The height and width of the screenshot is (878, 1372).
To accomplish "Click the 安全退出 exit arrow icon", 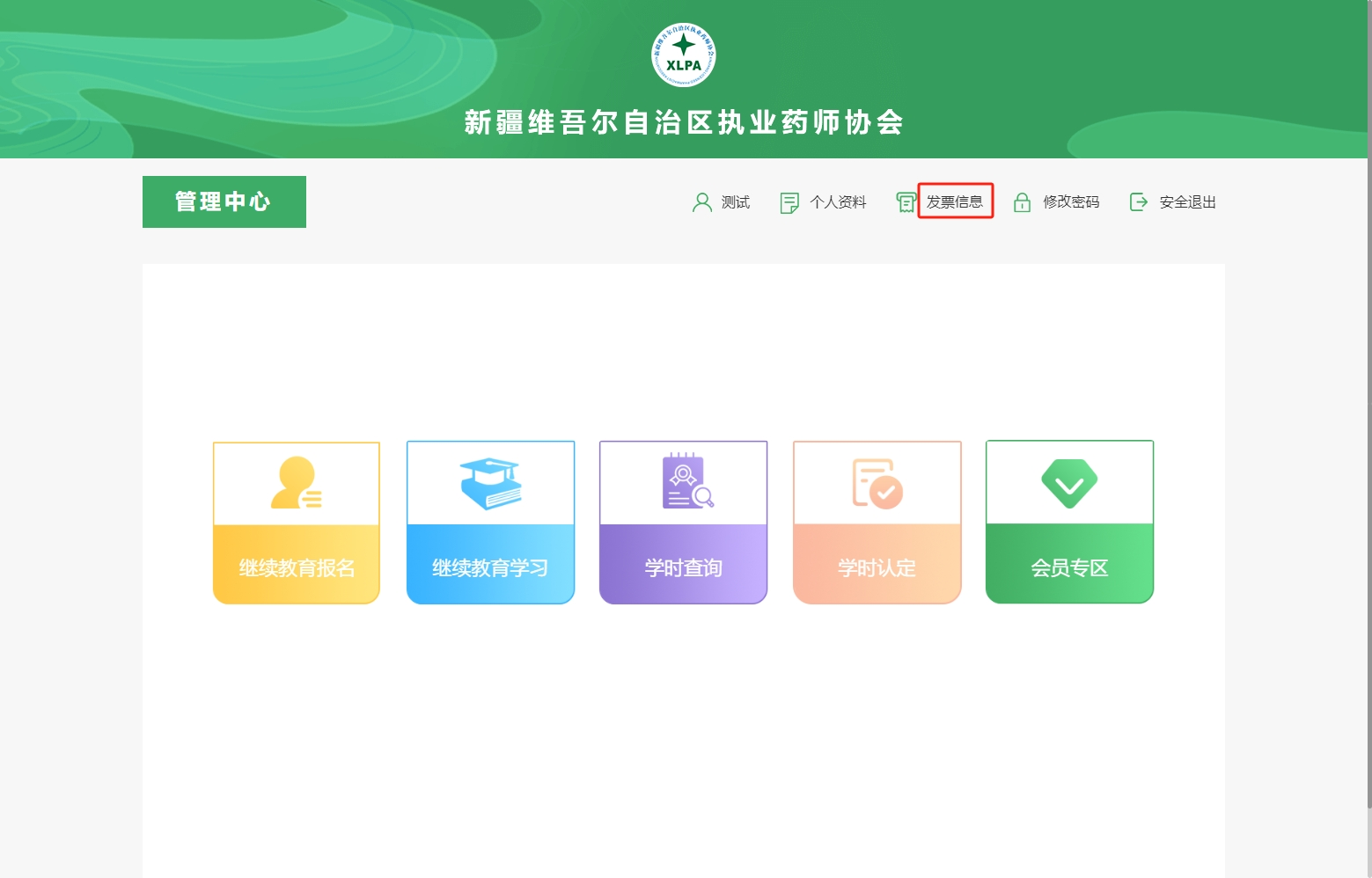I will [x=1138, y=202].
